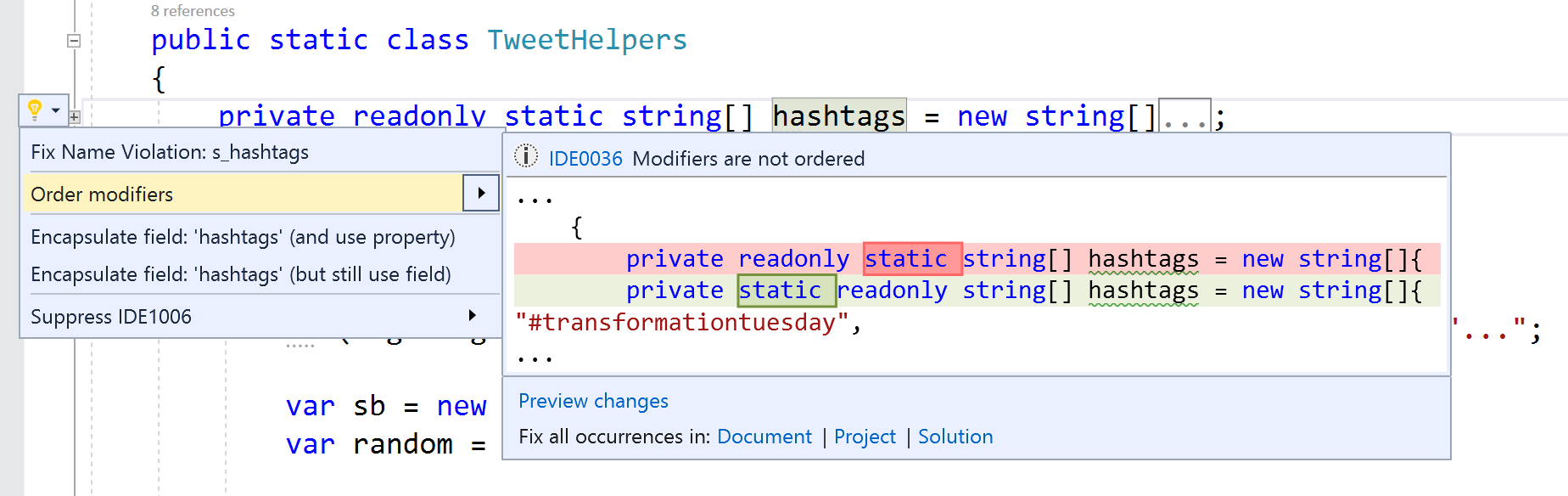Click the info icon beside IDE0036
1568x496 pixels.
526,157
